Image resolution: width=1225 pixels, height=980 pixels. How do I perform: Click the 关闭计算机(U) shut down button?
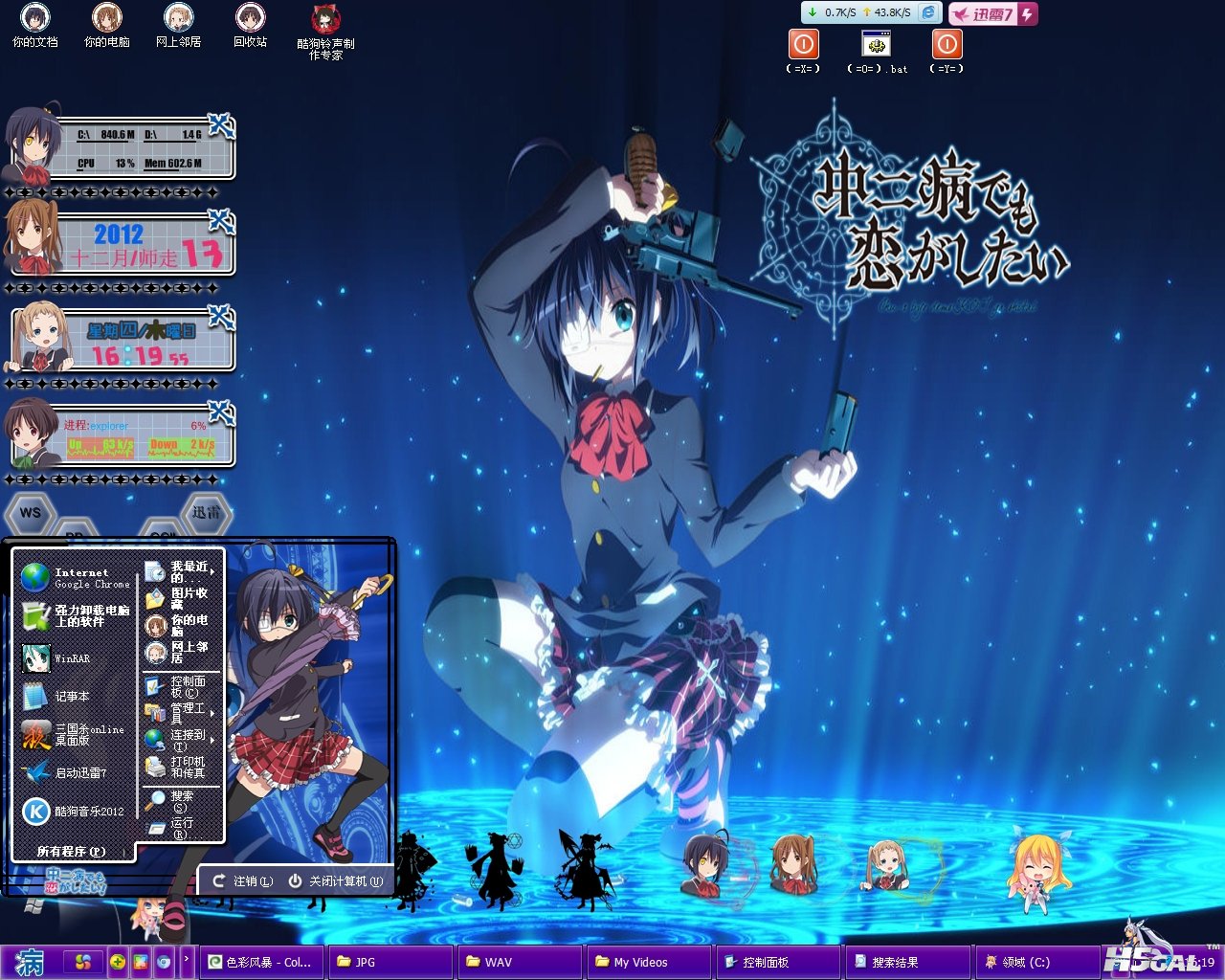coord(335,881)
